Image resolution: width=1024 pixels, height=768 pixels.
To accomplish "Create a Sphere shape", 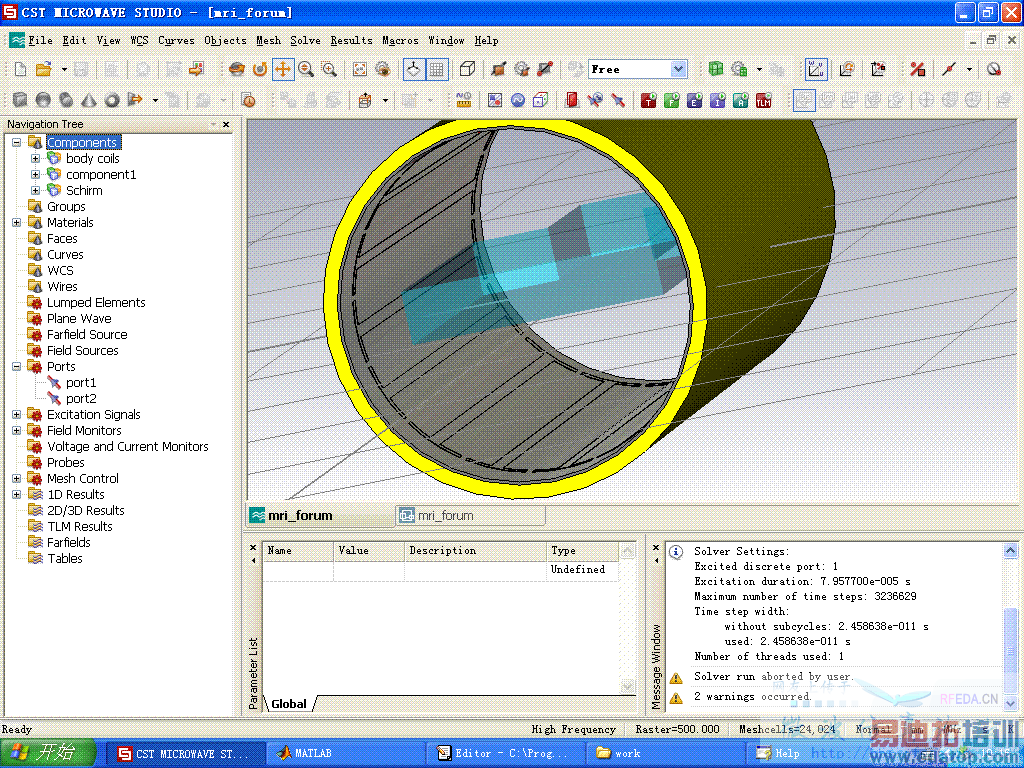I will pyautogui.click(x=43, y=100).
